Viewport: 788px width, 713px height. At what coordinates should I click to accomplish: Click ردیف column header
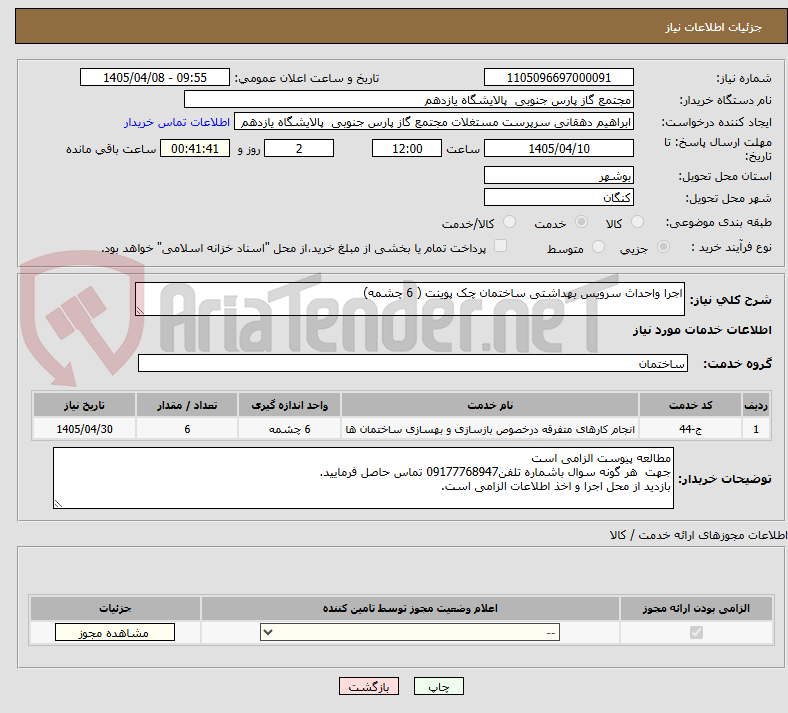[x=756, y=405]
